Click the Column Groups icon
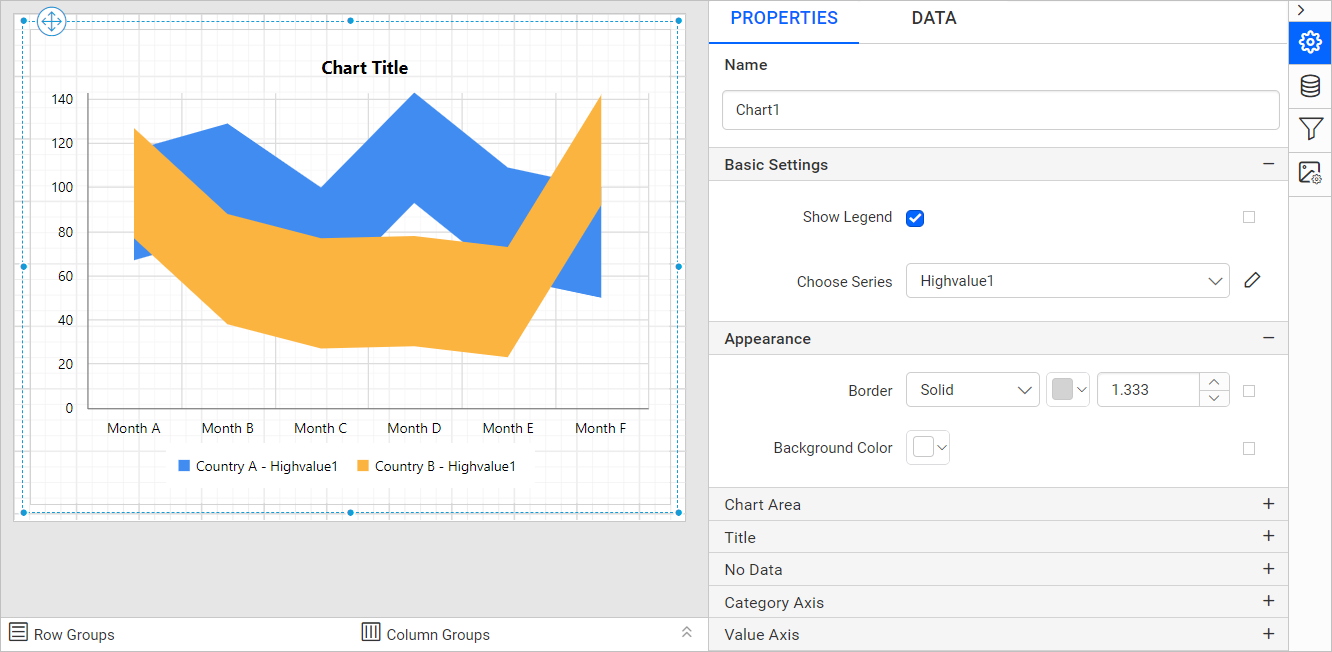This screenshot has width=1332, height=652. click(x=371, y=632)
